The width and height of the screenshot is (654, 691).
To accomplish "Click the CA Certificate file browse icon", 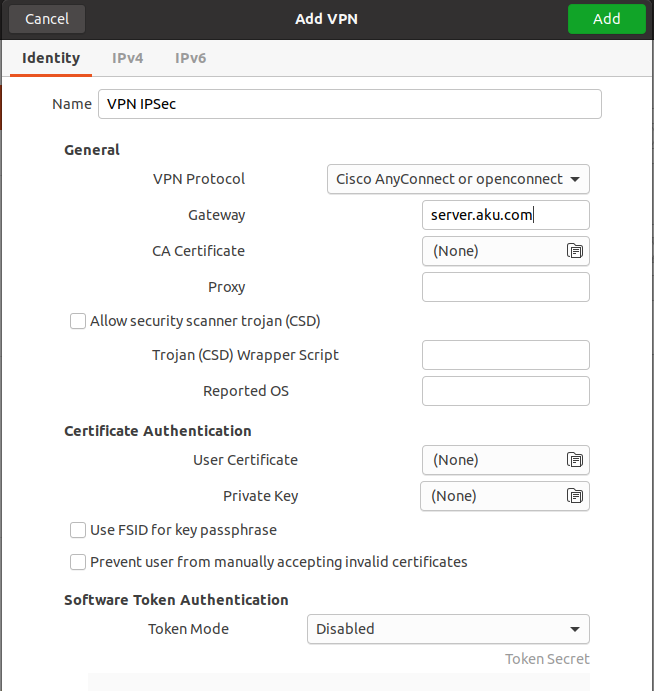I will pos(575,251).
